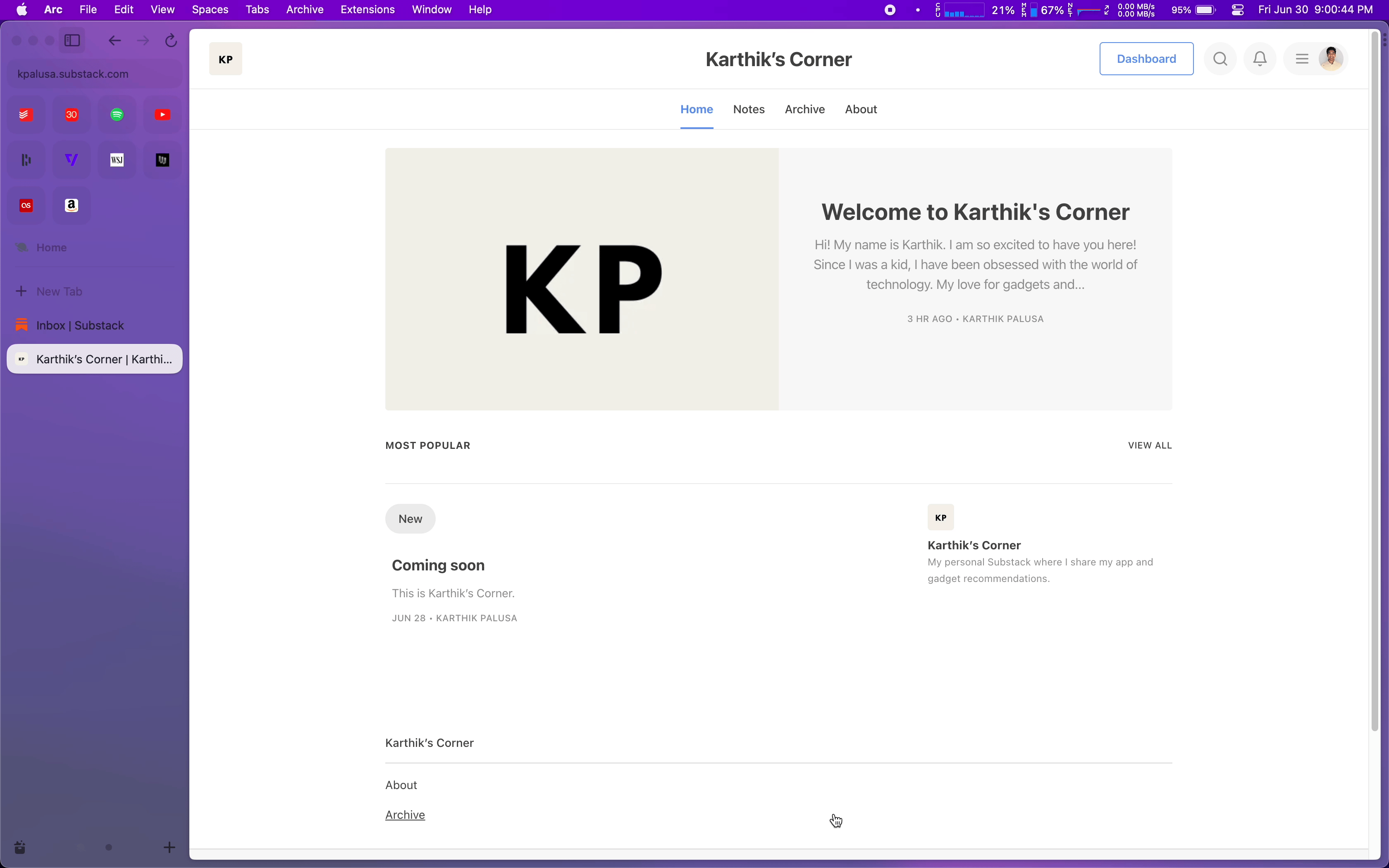Click Karthik's Corner title in page header
Viewport: 1389px width, 868px height.
point(779,59)
